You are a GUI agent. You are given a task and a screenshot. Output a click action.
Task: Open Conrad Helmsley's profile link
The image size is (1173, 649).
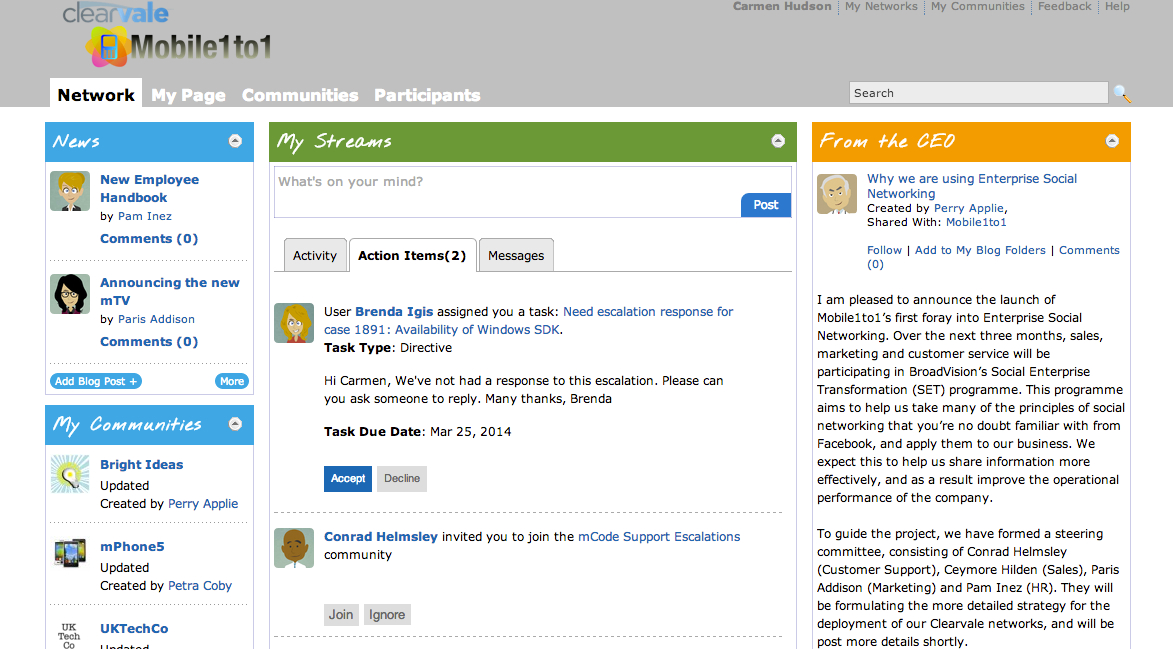[x=381, y=537]
